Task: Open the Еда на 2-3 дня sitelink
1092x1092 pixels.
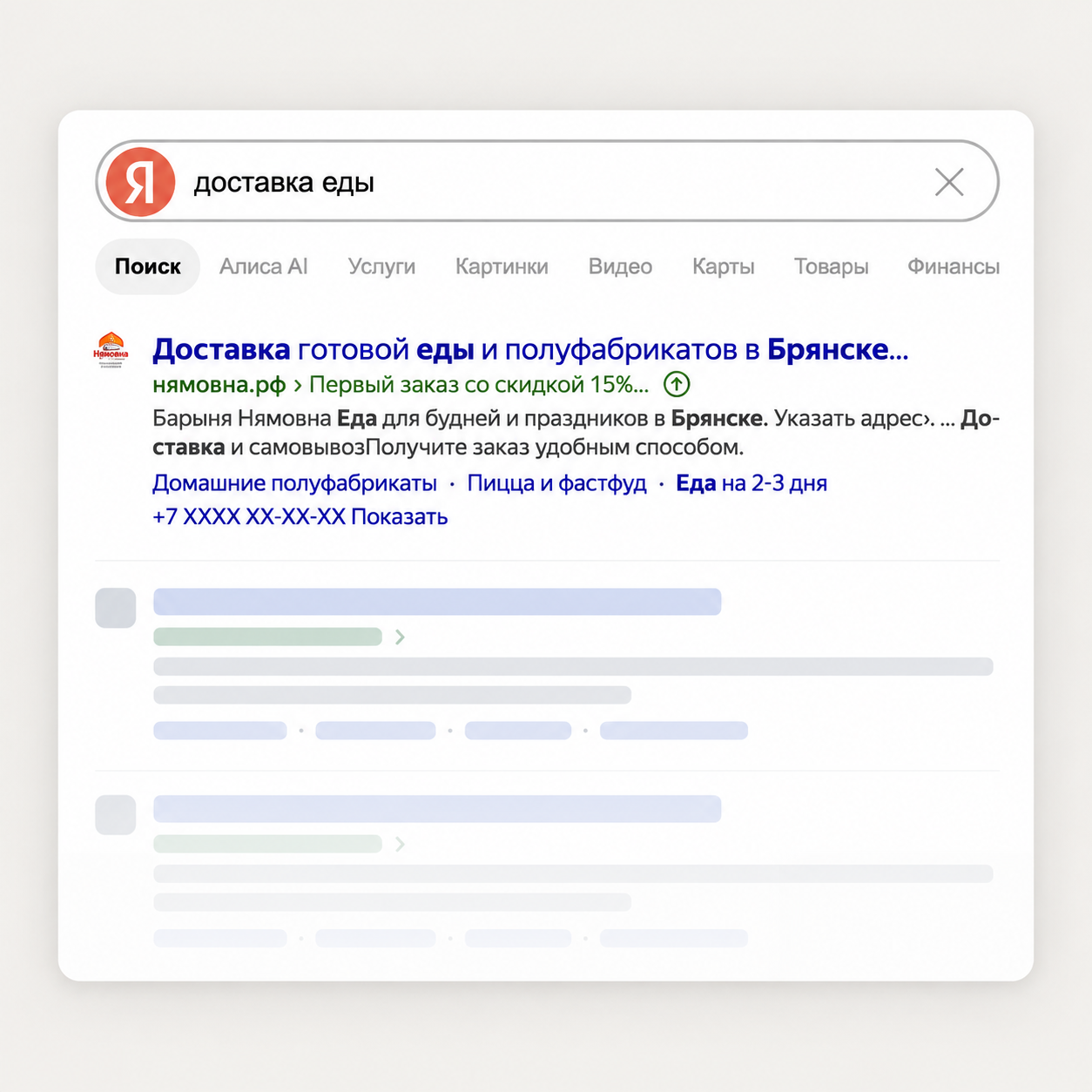Action: click(x=752, y=483)
